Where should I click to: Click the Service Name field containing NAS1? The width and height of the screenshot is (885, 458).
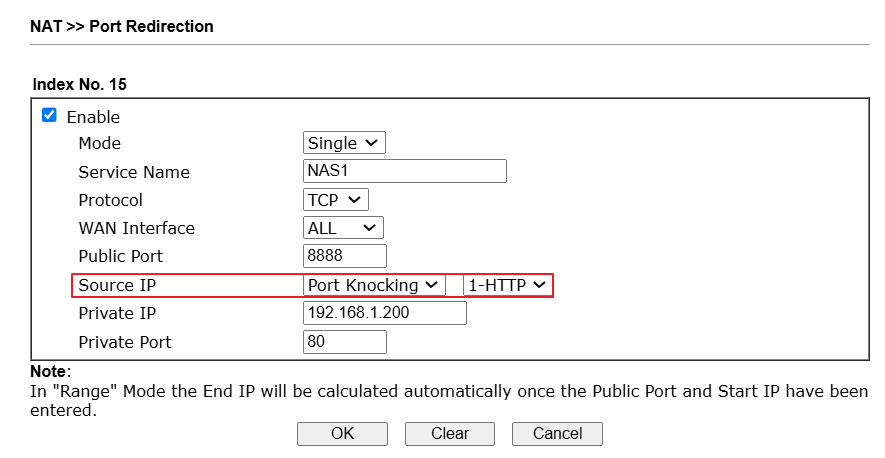click(405, 171)
